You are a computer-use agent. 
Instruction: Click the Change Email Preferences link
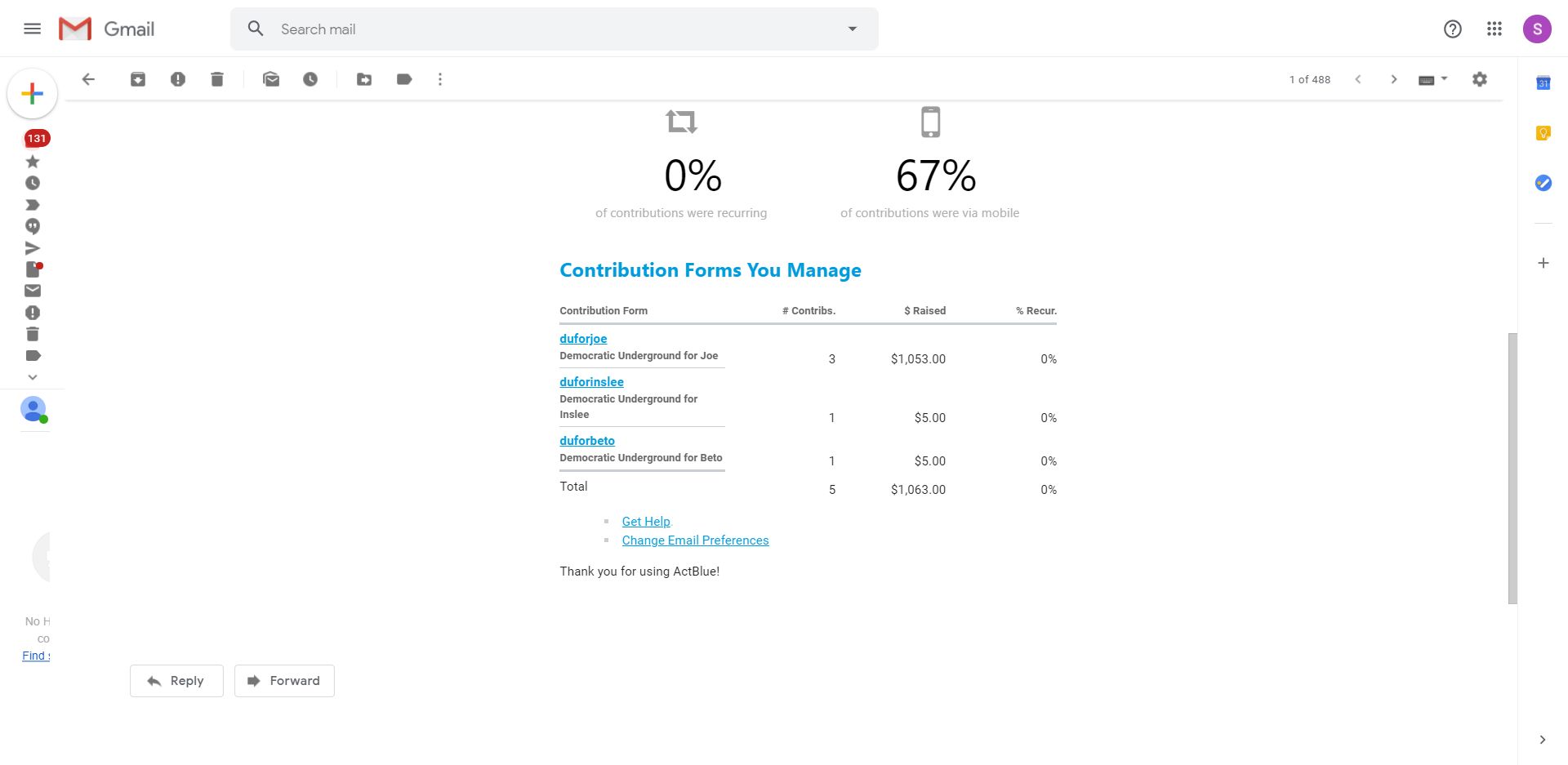coord(695,540)
